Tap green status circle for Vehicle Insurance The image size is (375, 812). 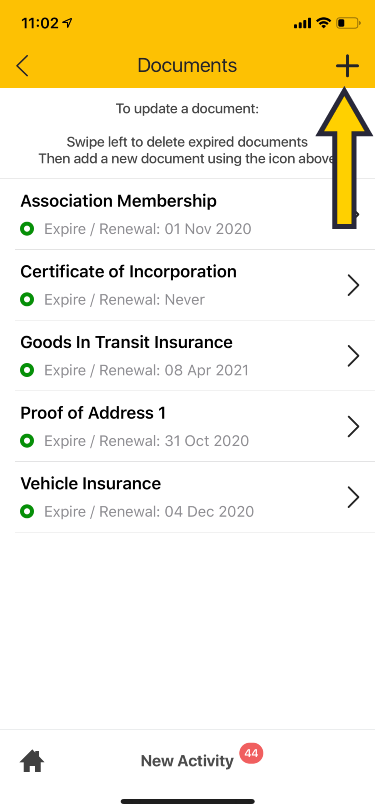[x=27, y=512]
